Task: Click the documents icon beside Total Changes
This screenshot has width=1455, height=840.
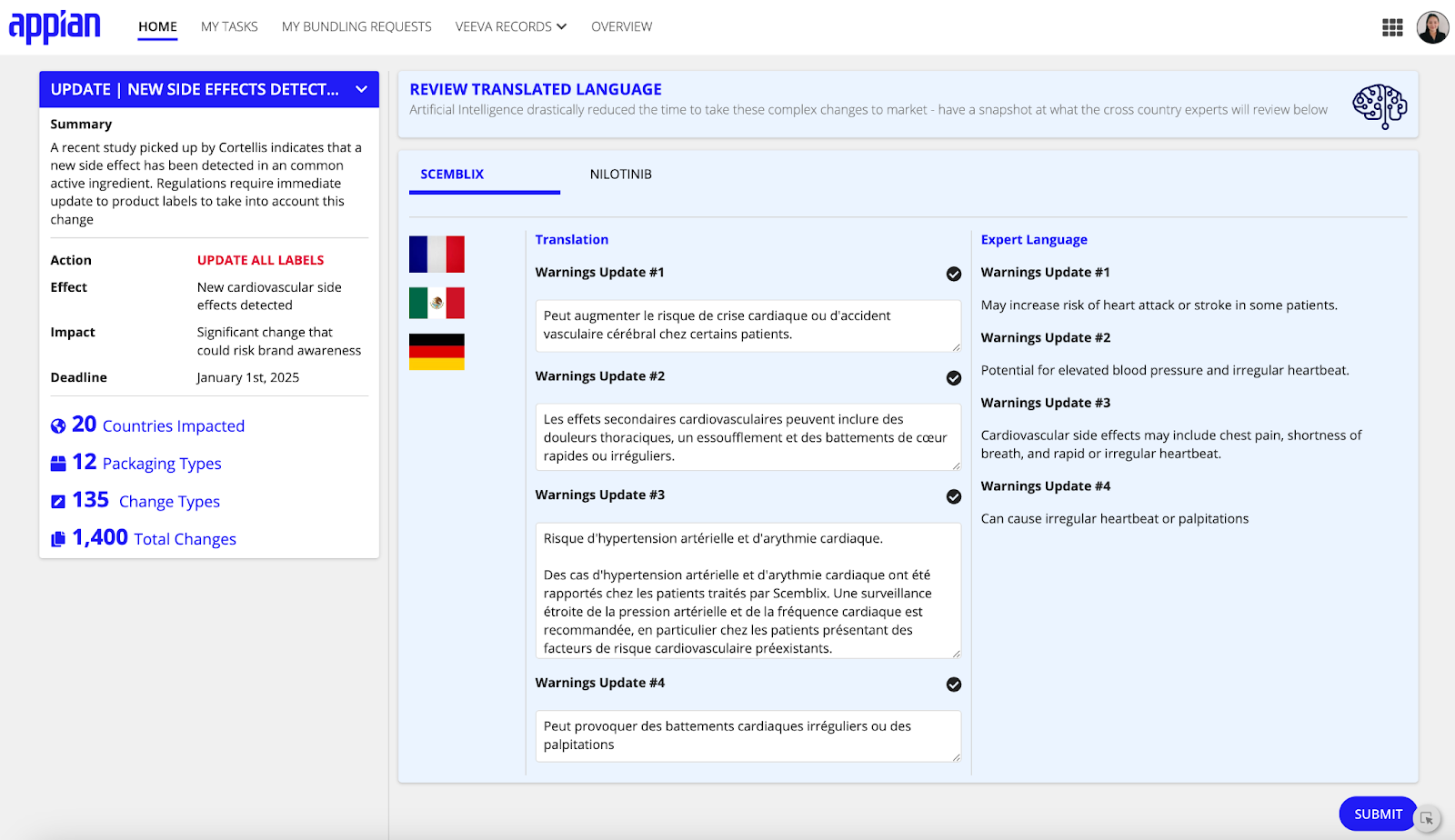Action: click(58, 539)
